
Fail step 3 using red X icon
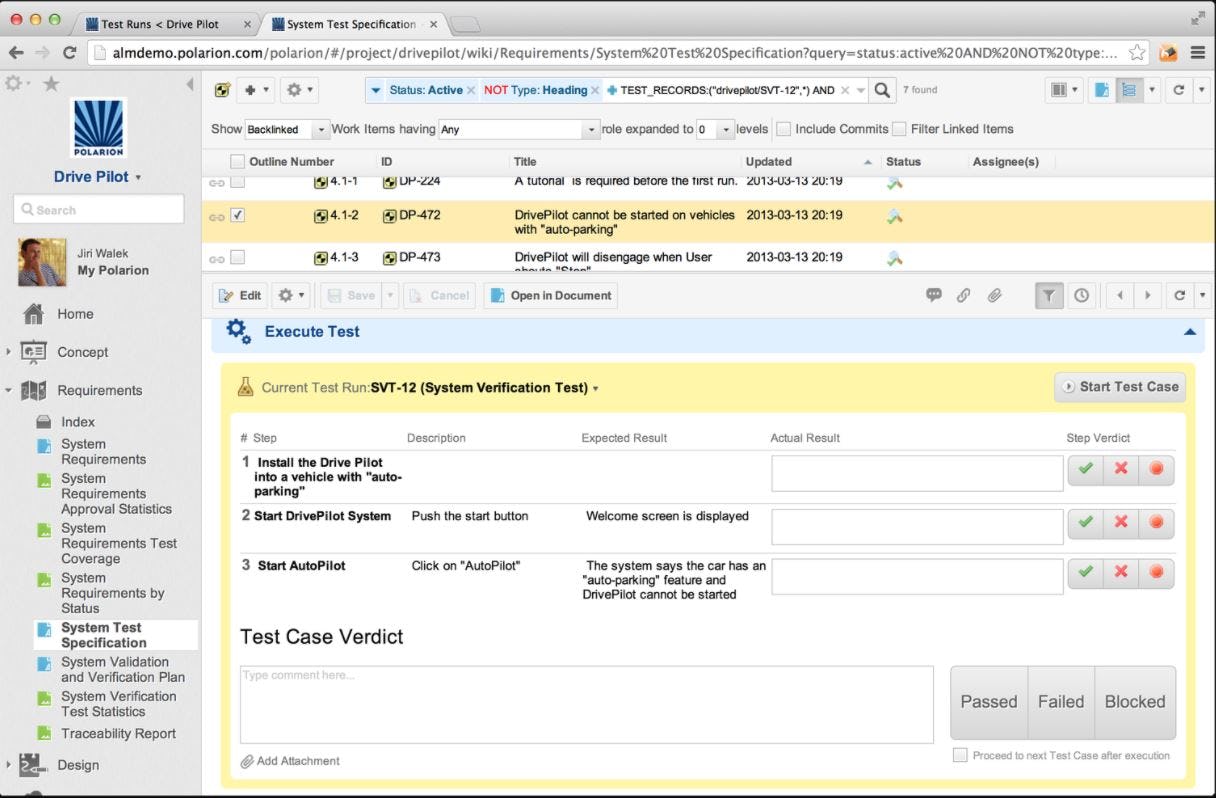[x=1121, y=572]
